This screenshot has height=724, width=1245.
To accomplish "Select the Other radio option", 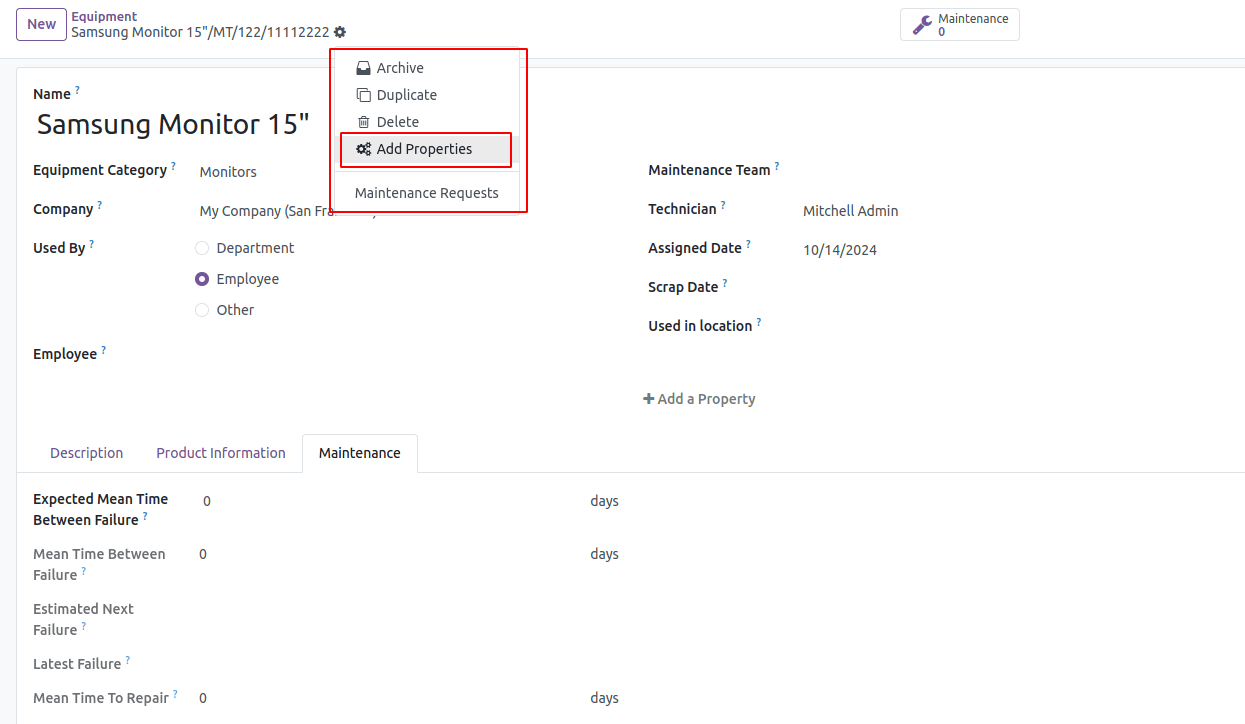I will coord(202,310).
